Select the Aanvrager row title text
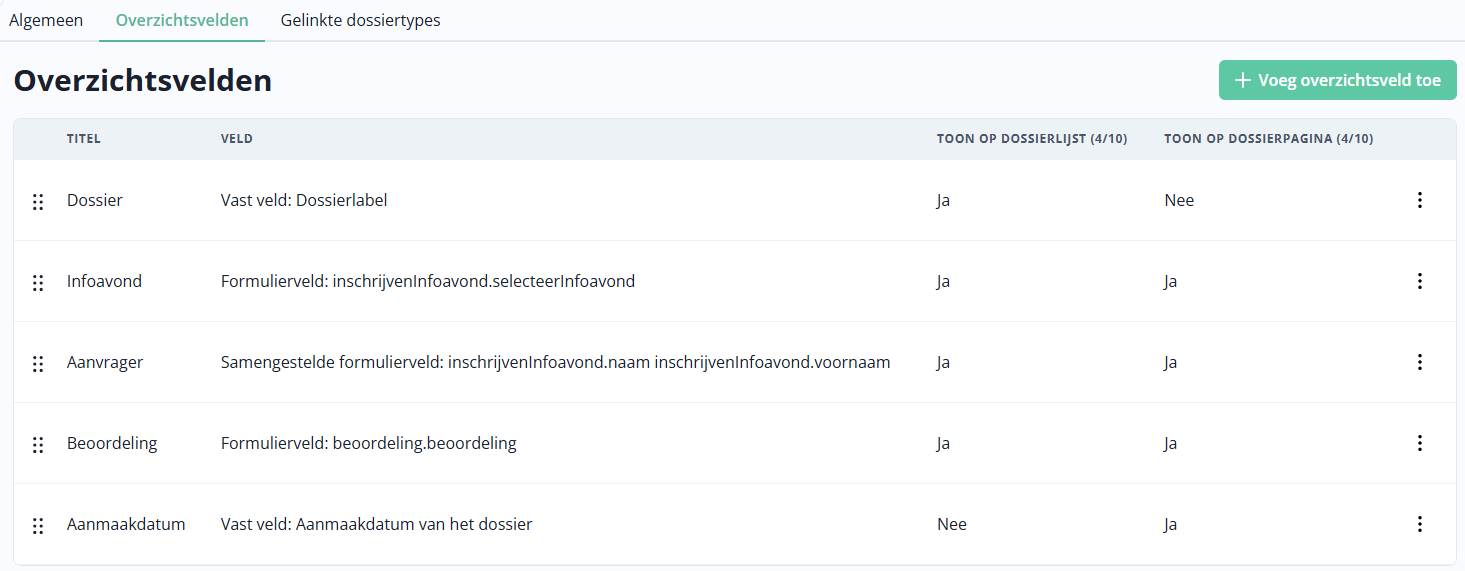The height and width of the screenshot is (571, 1465). (x=105, y=362)
